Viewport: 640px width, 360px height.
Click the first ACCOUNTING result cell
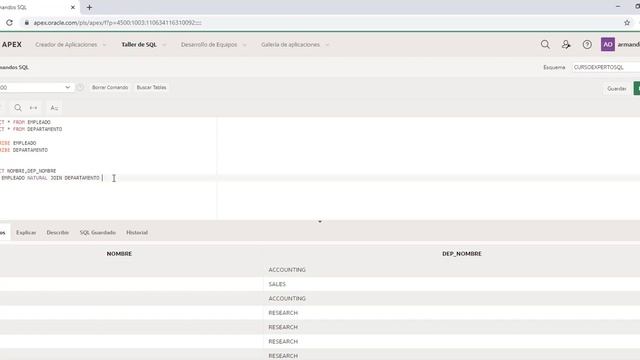[287, 270]
